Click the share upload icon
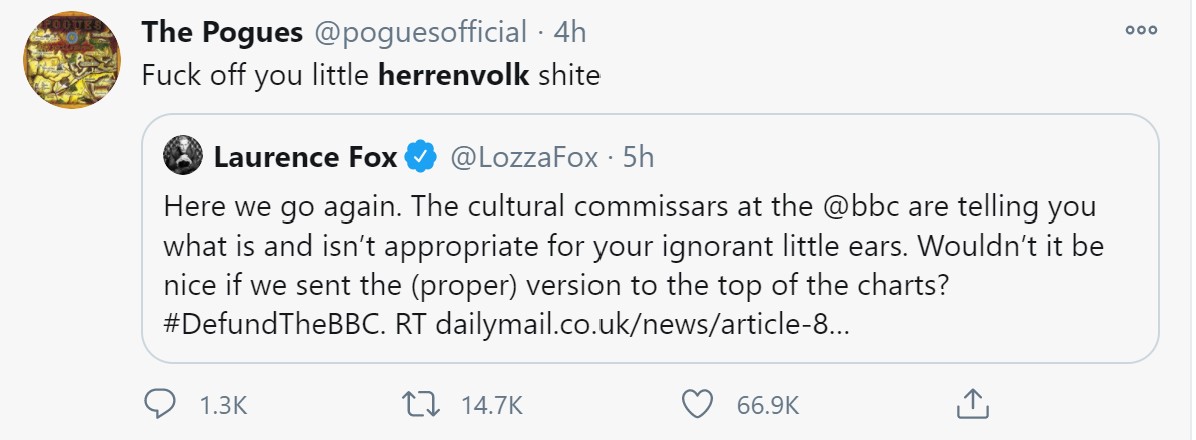 [970, 404]
